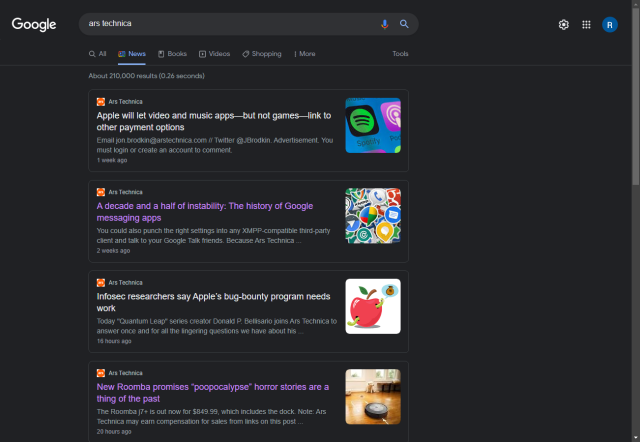The height and width of the screenshot is (442, 640).
Task: Open the Google apps grid
Action: 586,24
